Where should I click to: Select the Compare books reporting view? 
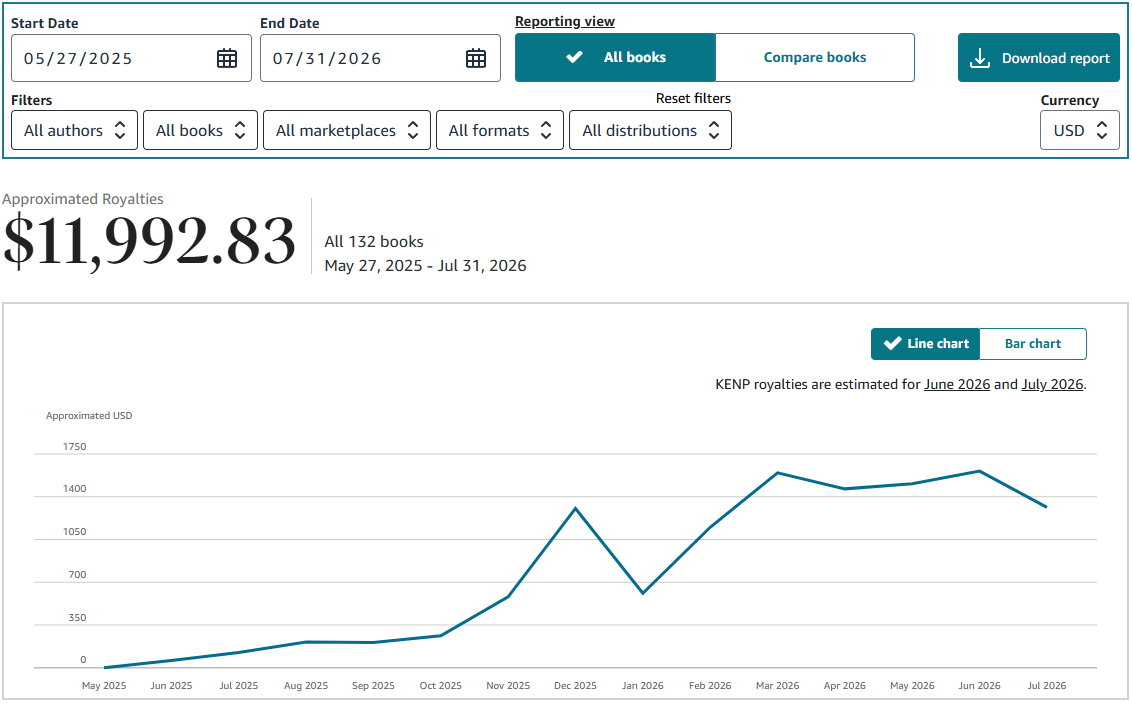coord(814,58)
